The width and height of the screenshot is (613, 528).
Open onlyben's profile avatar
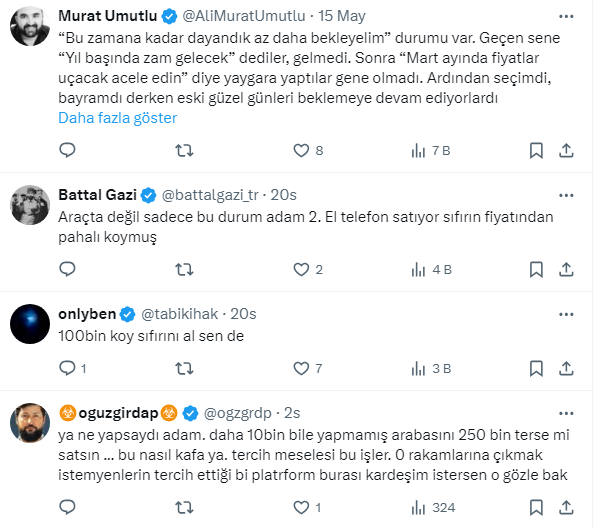click(30, 322)
